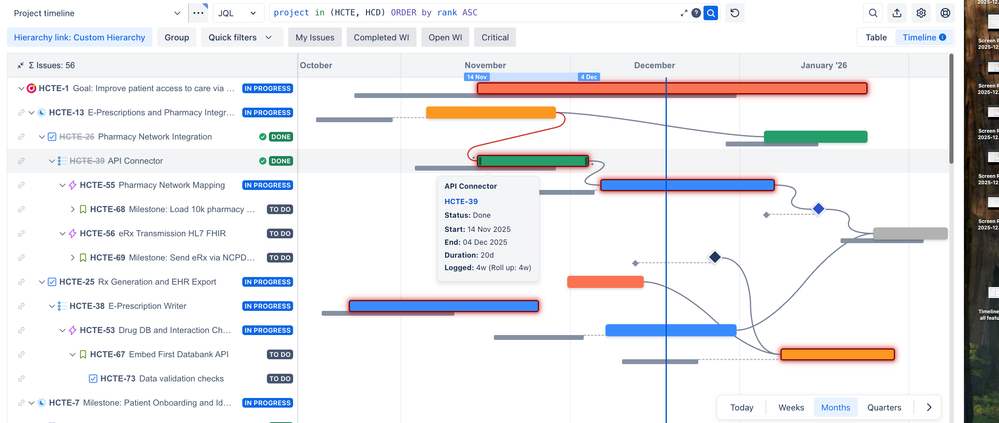Click the goal target icon of HCTE-1
Image resolution: width=999 pixels, height=423 pixels.
click(x=31, y=89)
